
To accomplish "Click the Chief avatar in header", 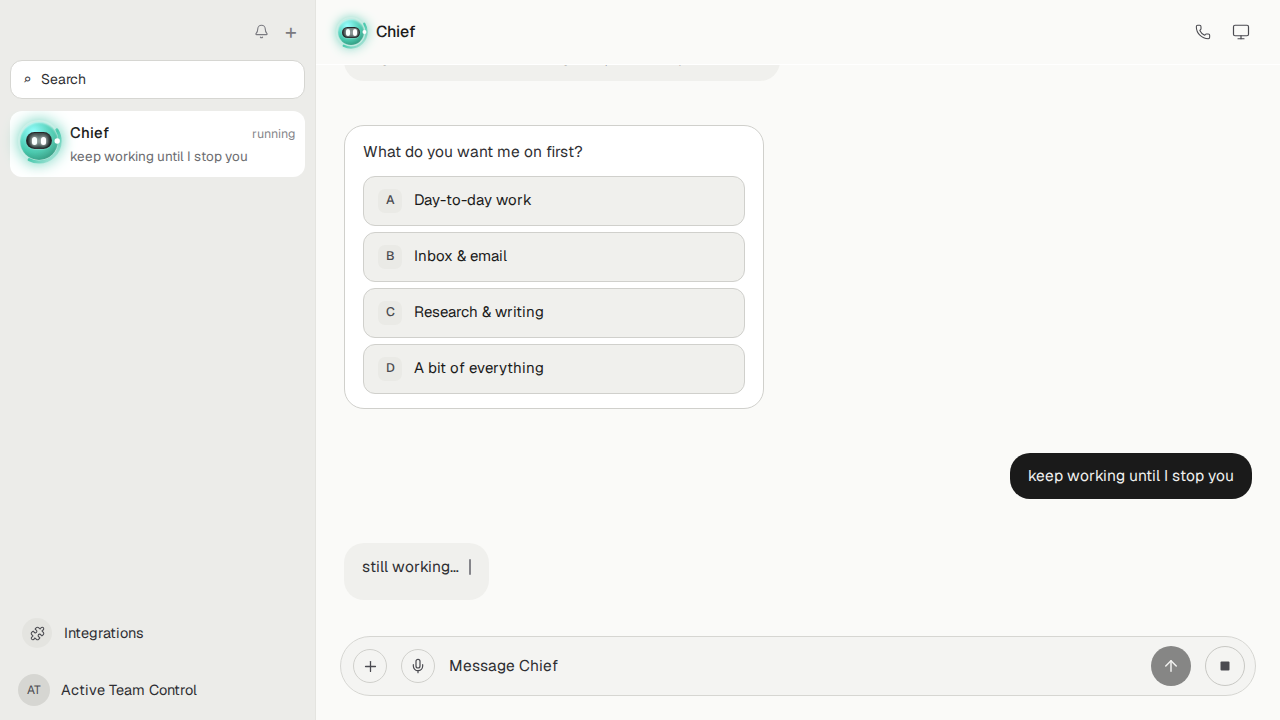I will pyautogui.click(x=351, y=32).
